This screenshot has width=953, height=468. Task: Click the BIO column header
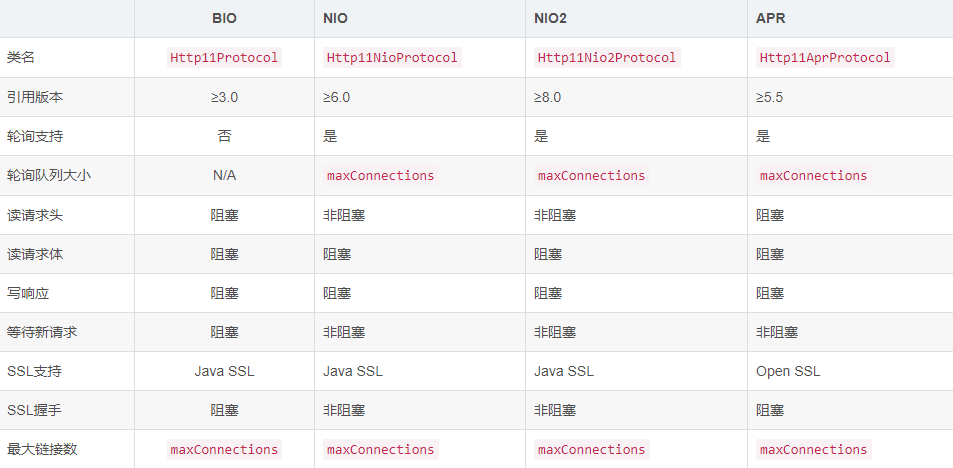[224, 18]
